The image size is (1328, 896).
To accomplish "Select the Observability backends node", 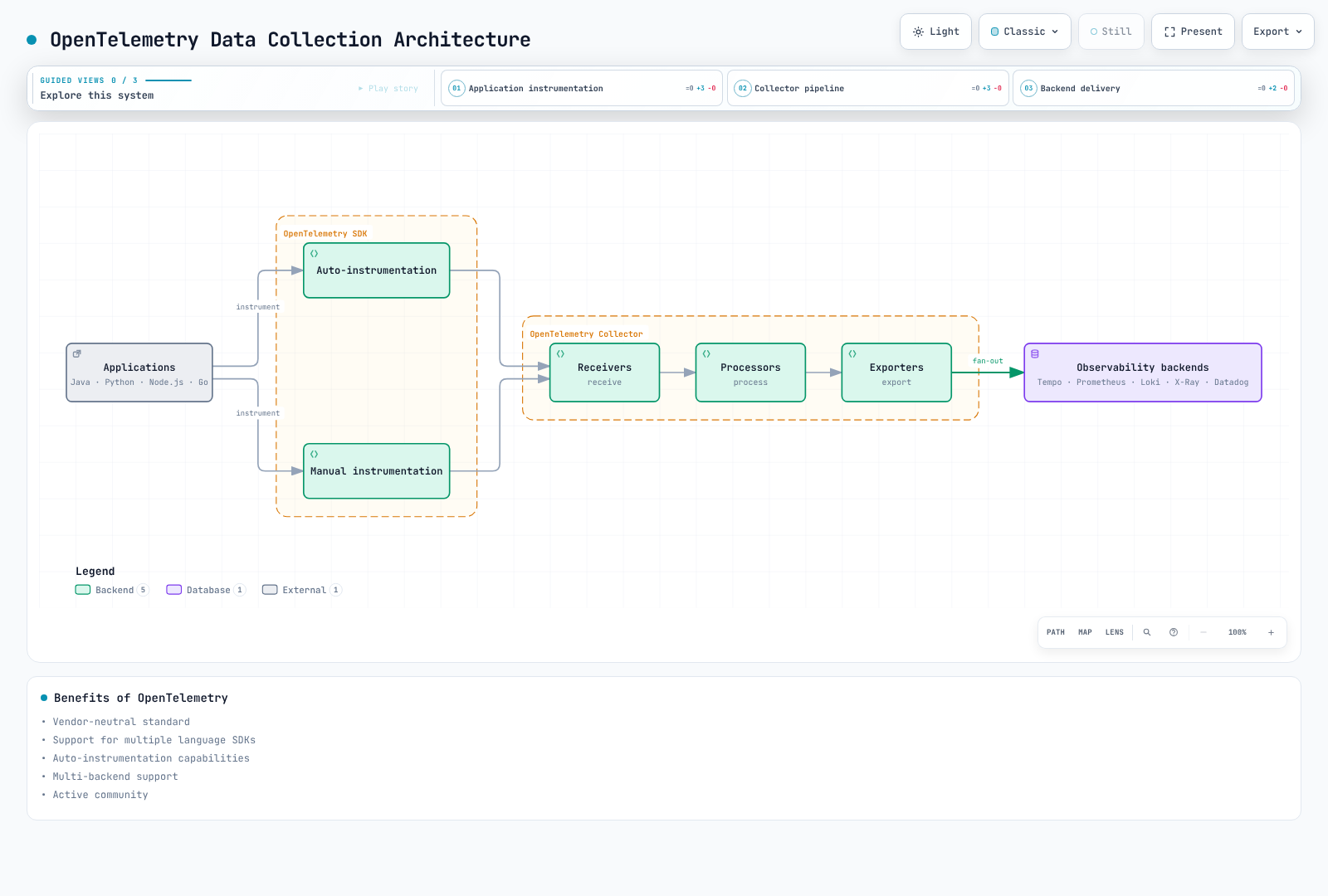I will [x=1143, y=373].
